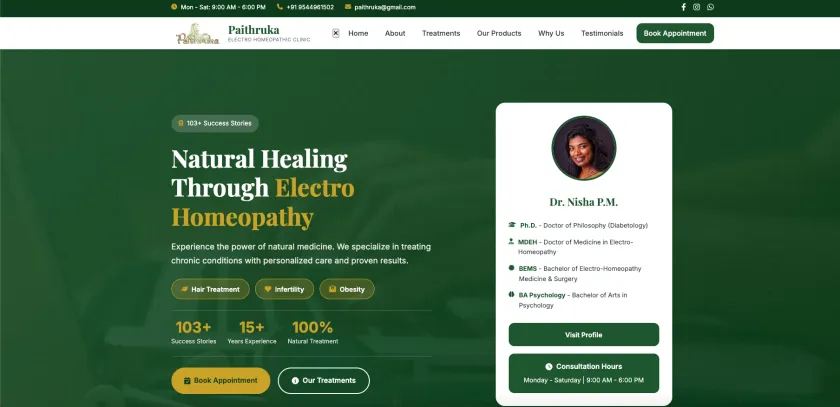This screenshot has height=407, width=840.
Task: Click the email envelope icon in top bar
Action: coord(348,7)
